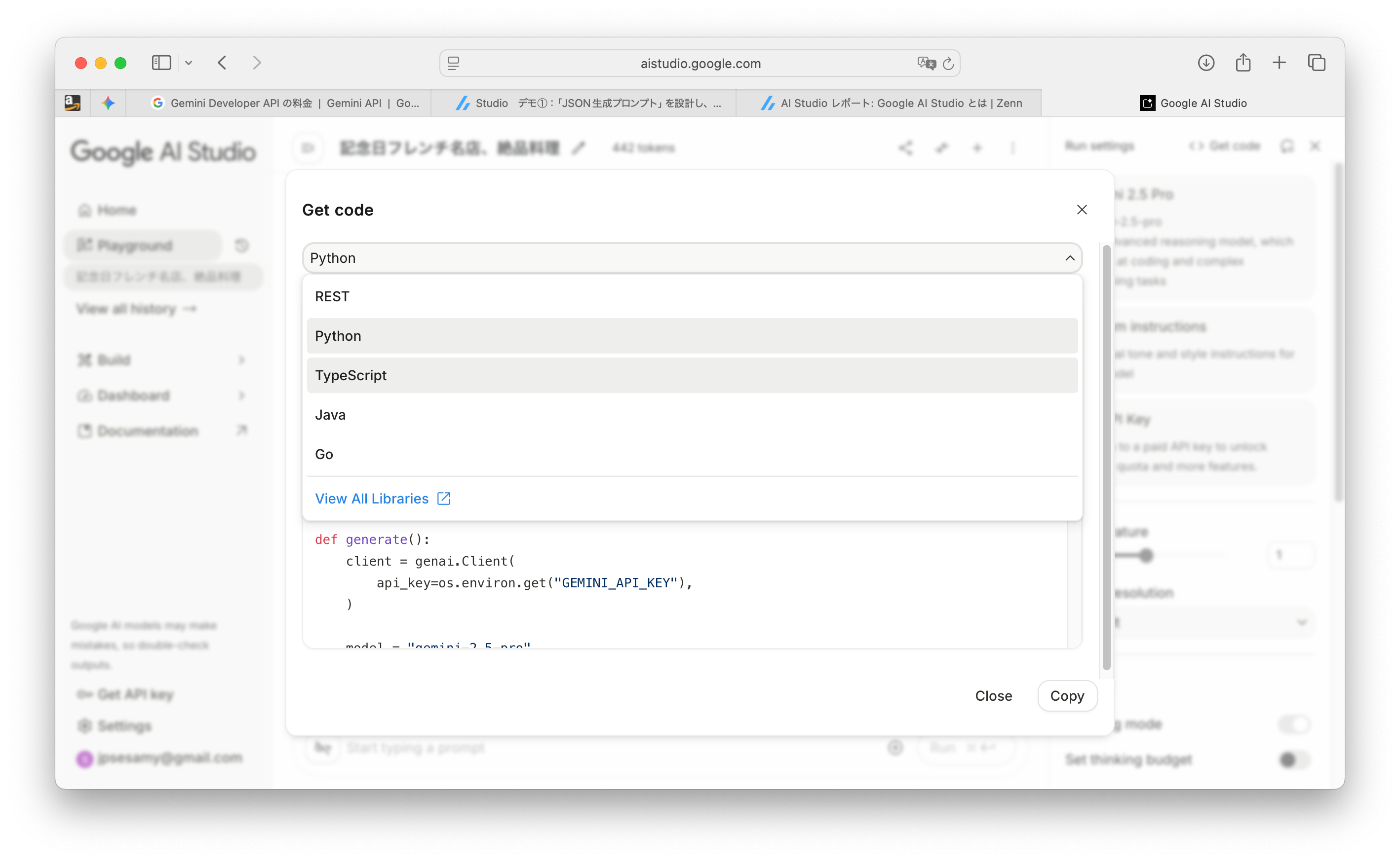Go back in Safari history
Image resolution: width=1400 pixels, height=862 pixels.
222,63
